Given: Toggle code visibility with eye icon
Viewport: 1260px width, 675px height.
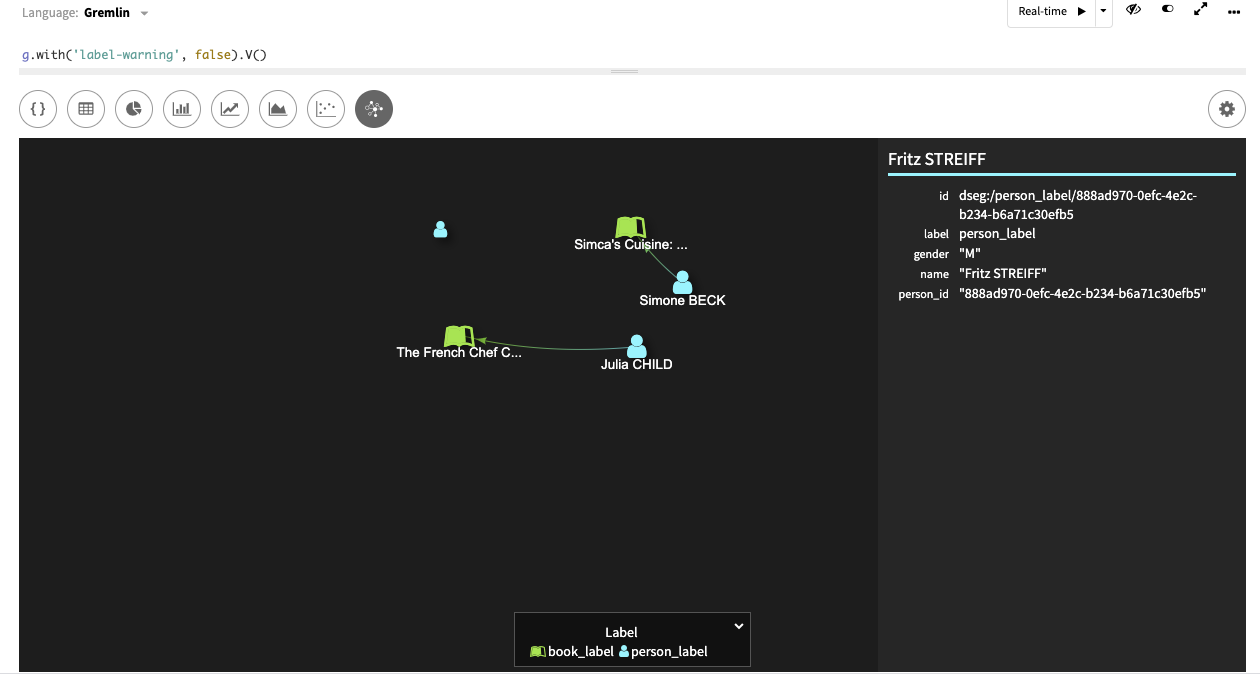Looking at the screenshot, I should pos(1133,11).
